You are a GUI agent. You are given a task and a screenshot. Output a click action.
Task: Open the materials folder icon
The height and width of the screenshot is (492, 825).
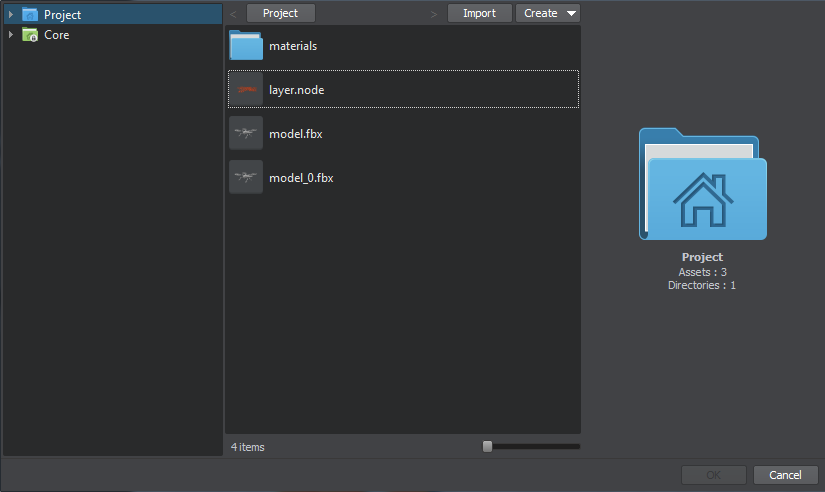click(x=245, y=46)
